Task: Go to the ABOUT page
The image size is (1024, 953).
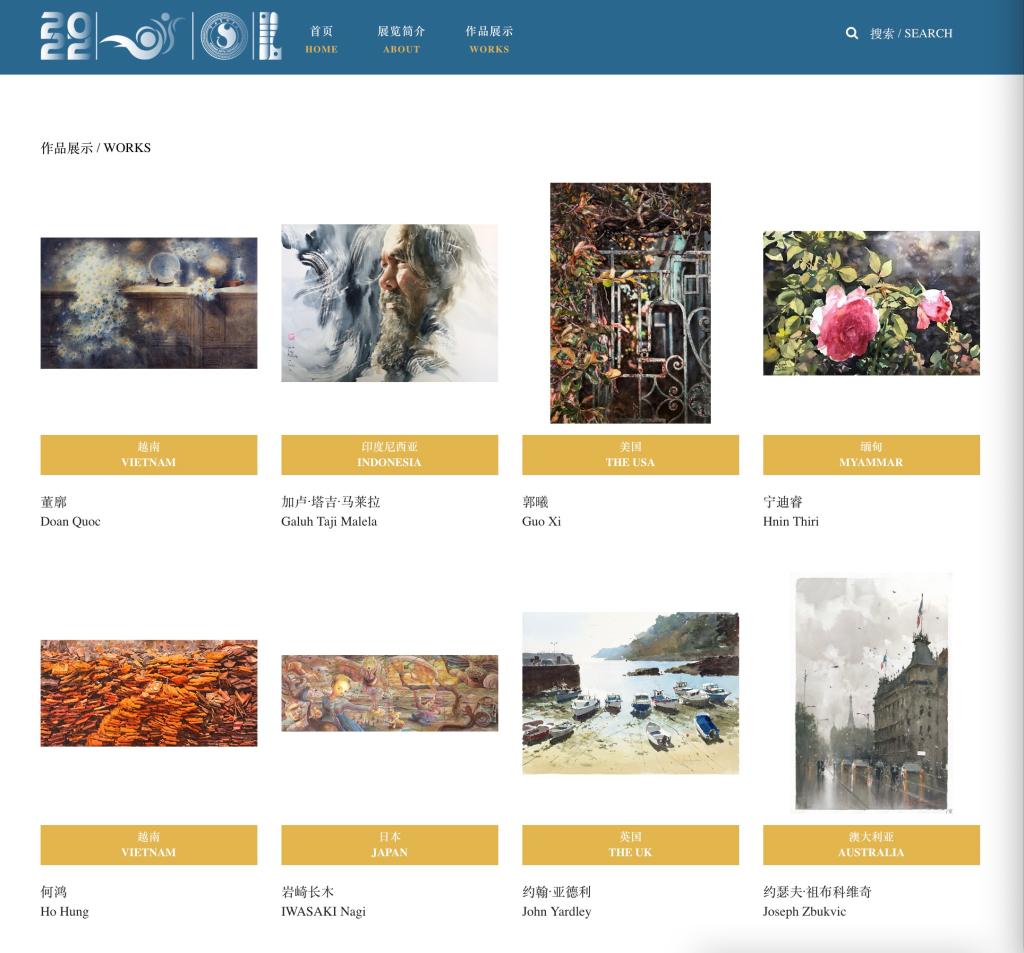Action: [x=401, y=39]
